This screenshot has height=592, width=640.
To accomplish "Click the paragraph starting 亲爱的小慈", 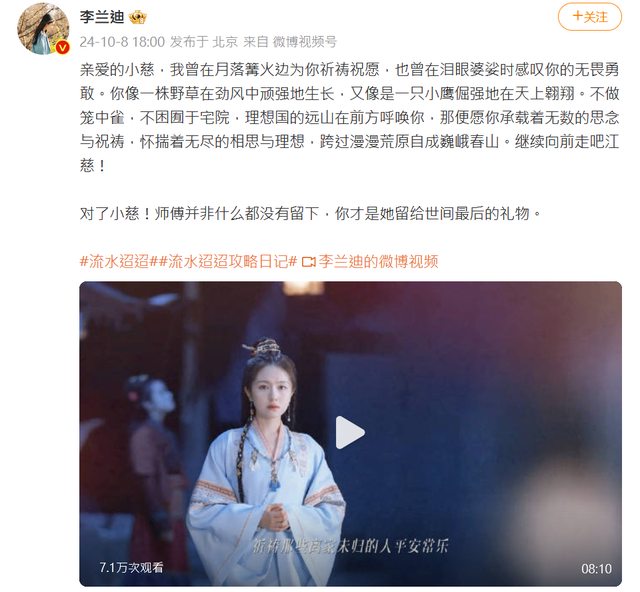I will 350,118.
